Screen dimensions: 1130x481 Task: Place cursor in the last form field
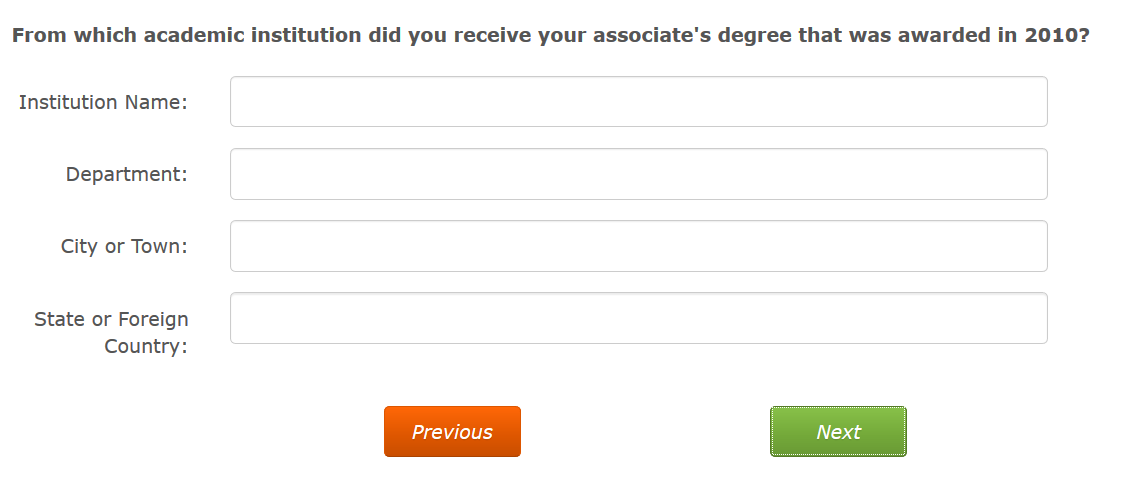tap(638, 318)
